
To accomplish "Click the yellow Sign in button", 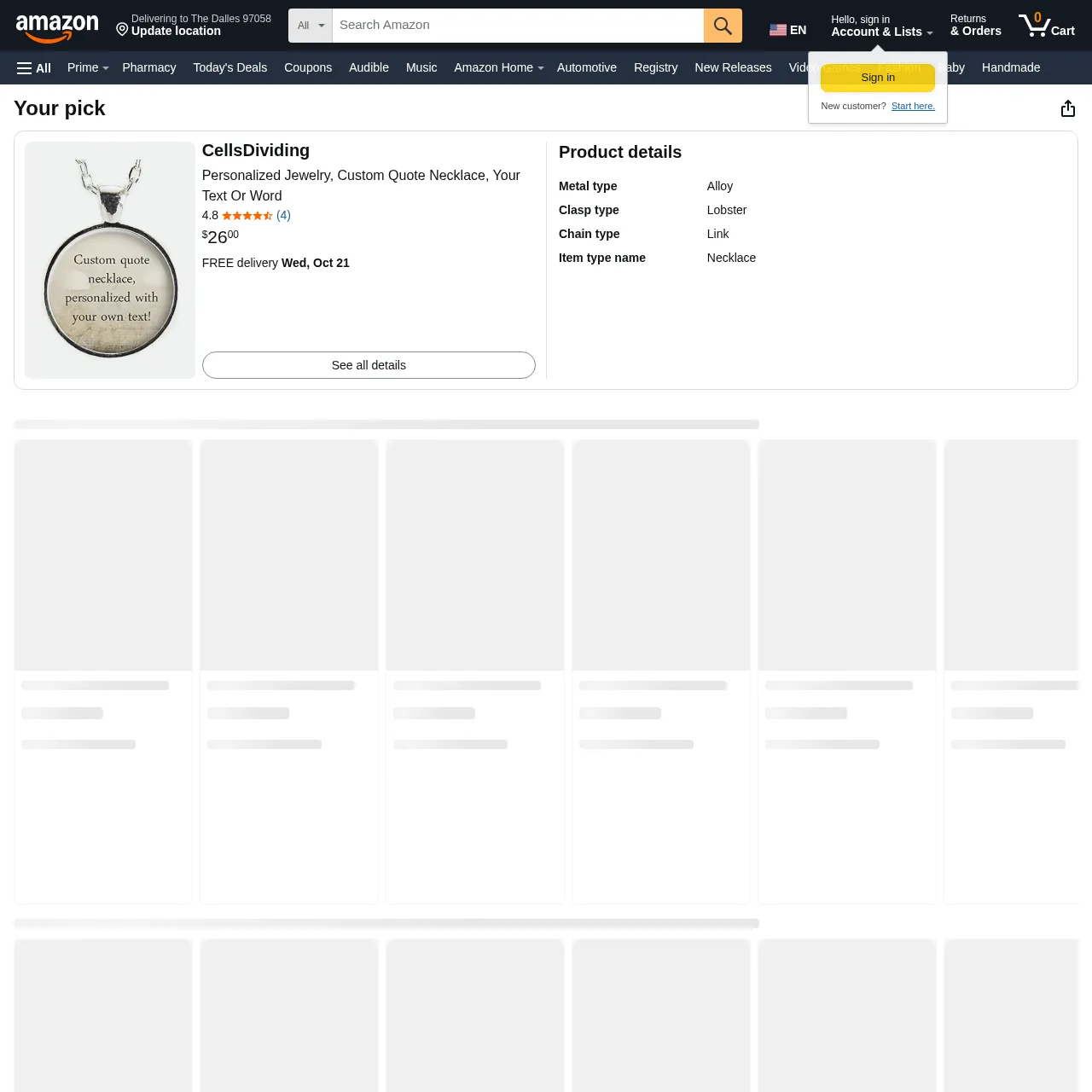I will point(878,78).
